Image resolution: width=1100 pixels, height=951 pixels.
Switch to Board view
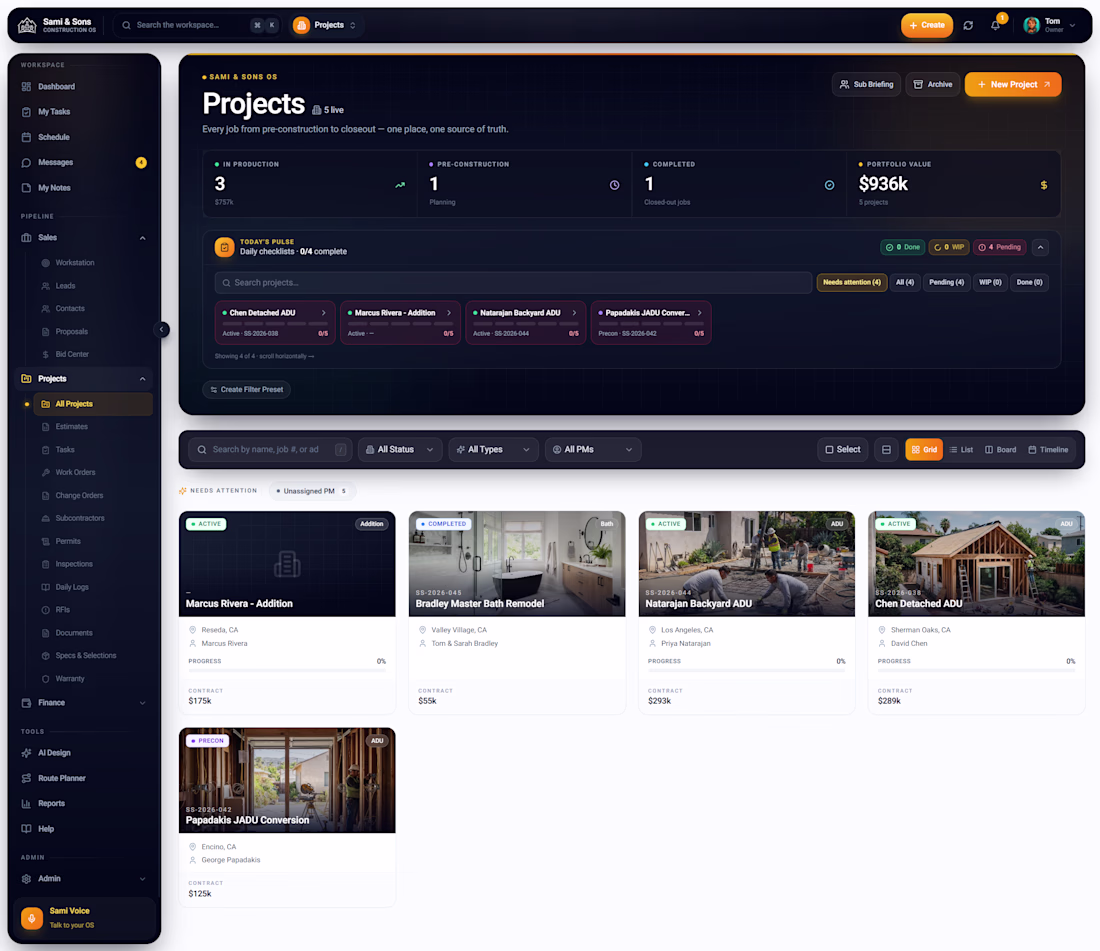(1000, 450)
